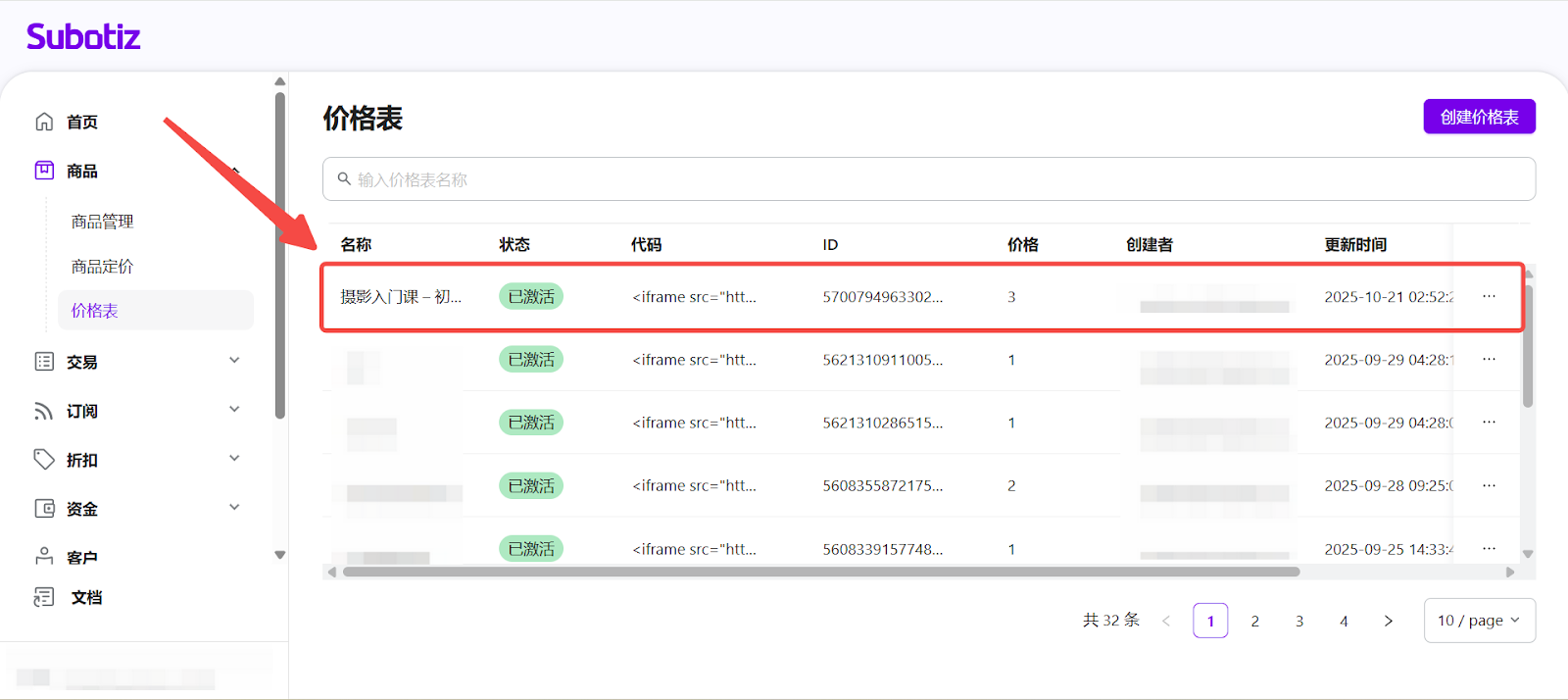Click the 折扣 tag icon in sidebar
This screenshot has height=700, width=1568.
[x=44, y=459]
